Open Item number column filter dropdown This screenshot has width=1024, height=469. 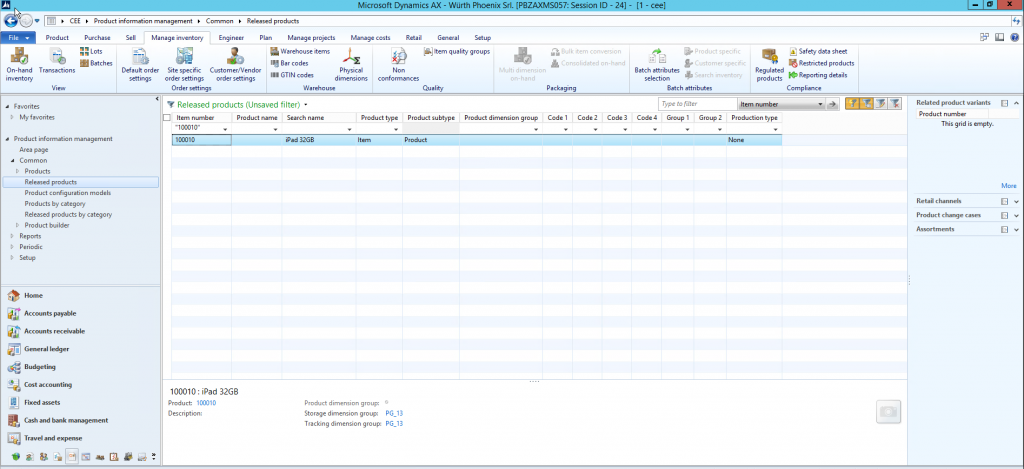tap(225, 129)
